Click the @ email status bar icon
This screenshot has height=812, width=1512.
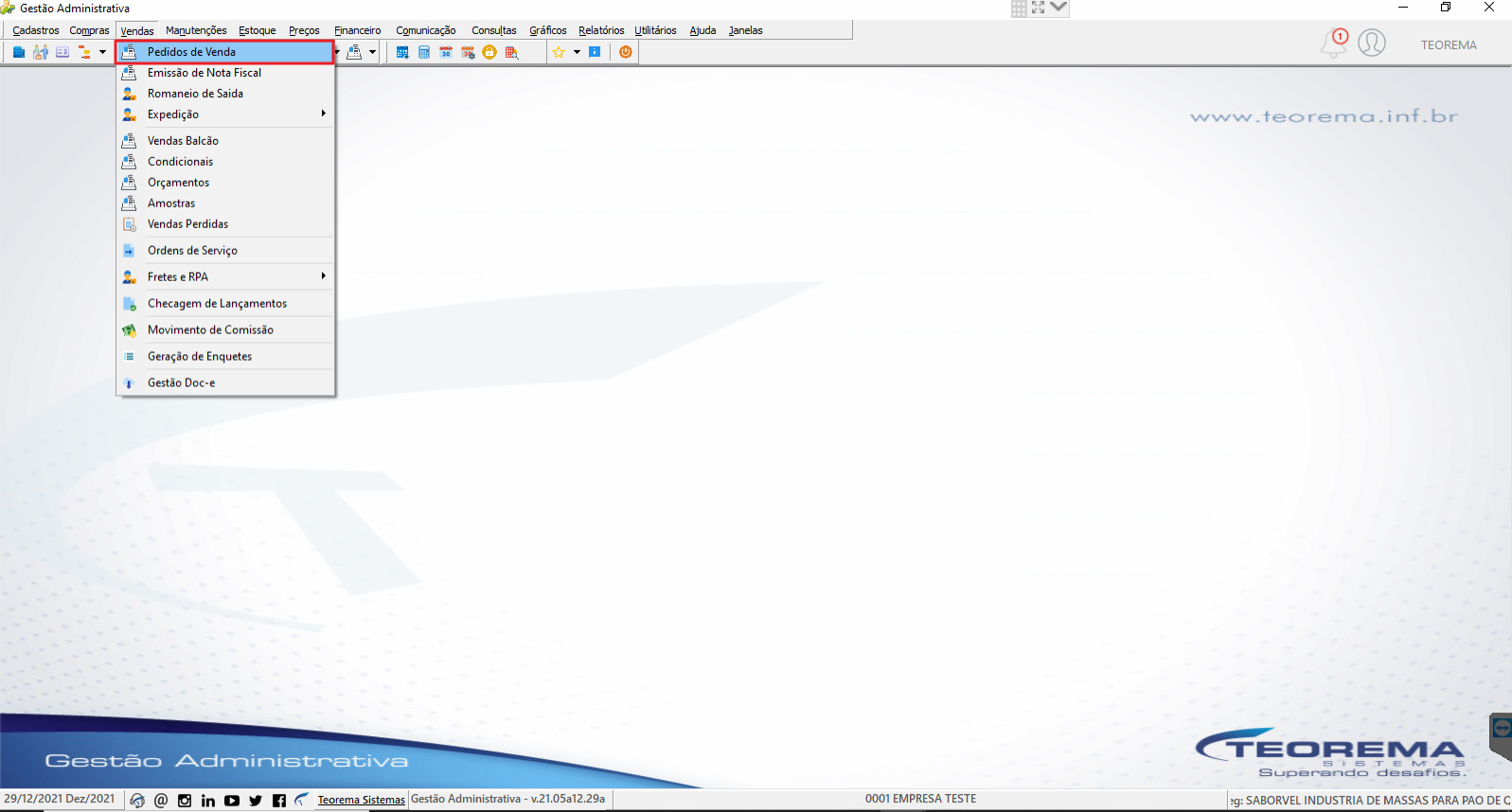point(161,801)
